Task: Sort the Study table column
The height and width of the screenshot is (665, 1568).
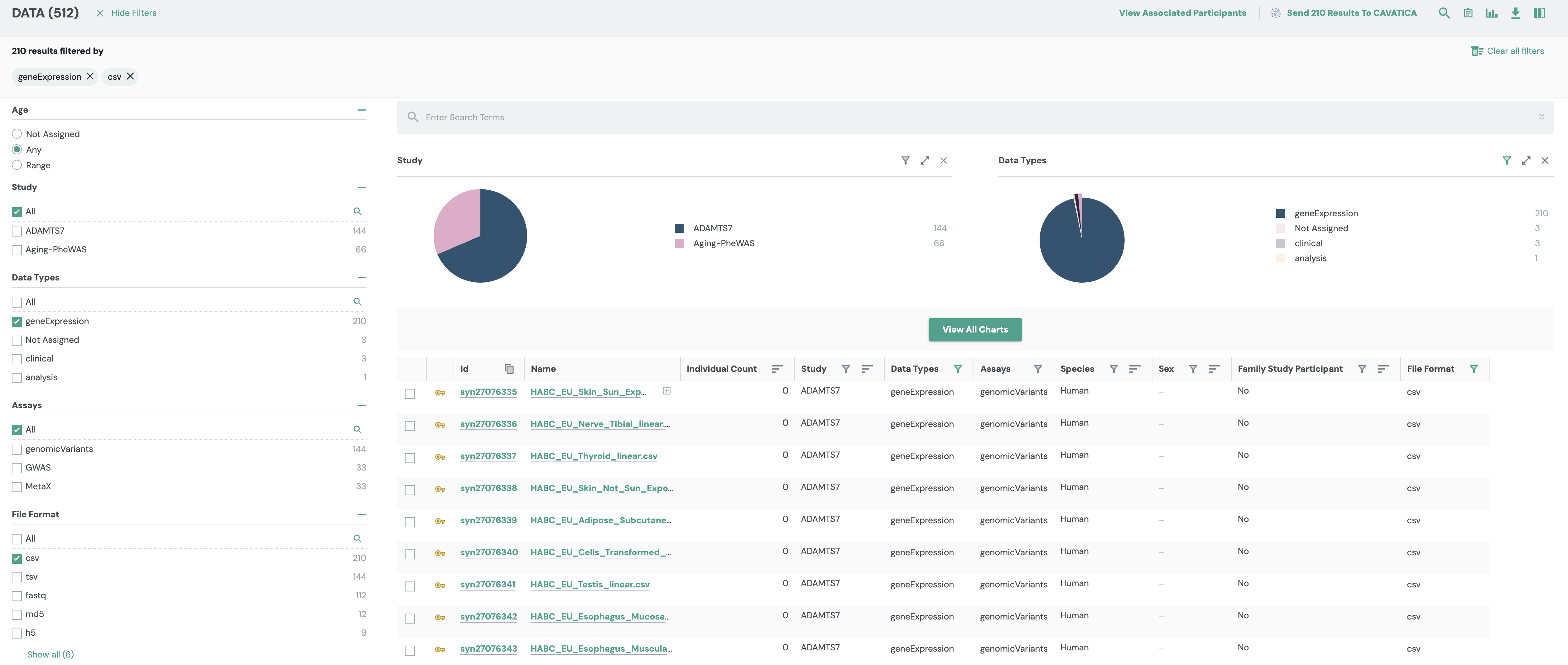Action: pos(868,369)
